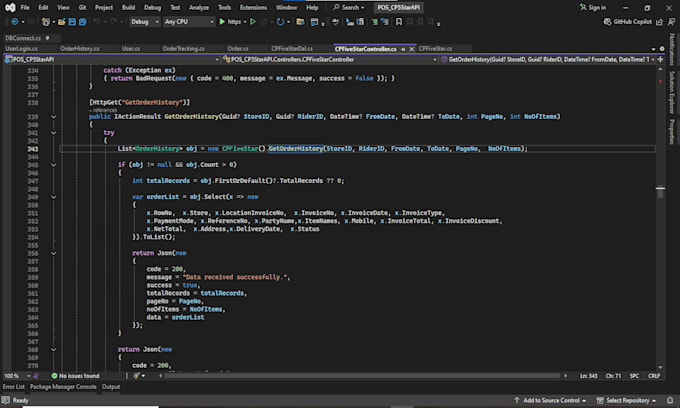Click the Redo arrow icon
Viewport: 680px width, 408px height.
[114, 22]
